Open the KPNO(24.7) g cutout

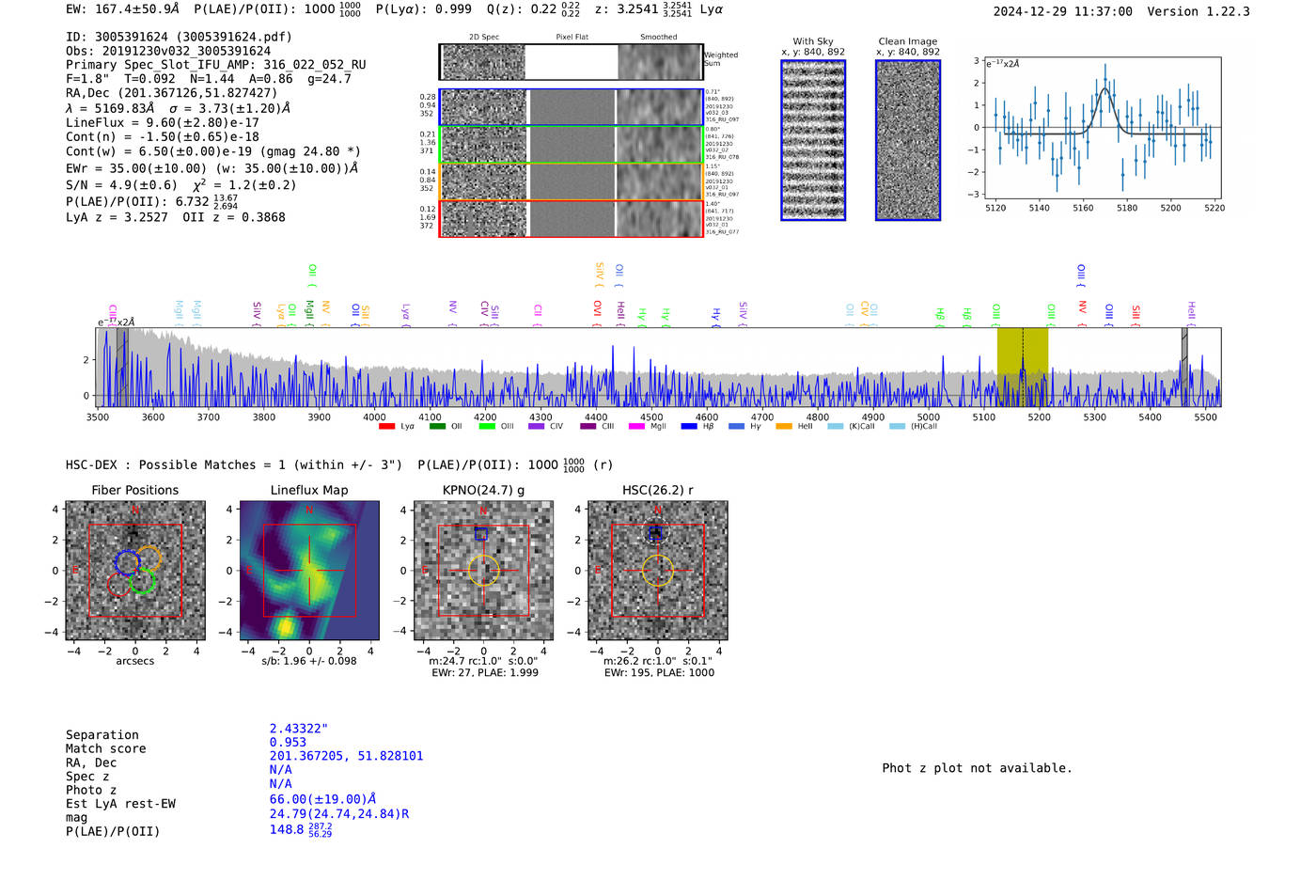coord(484,571)
